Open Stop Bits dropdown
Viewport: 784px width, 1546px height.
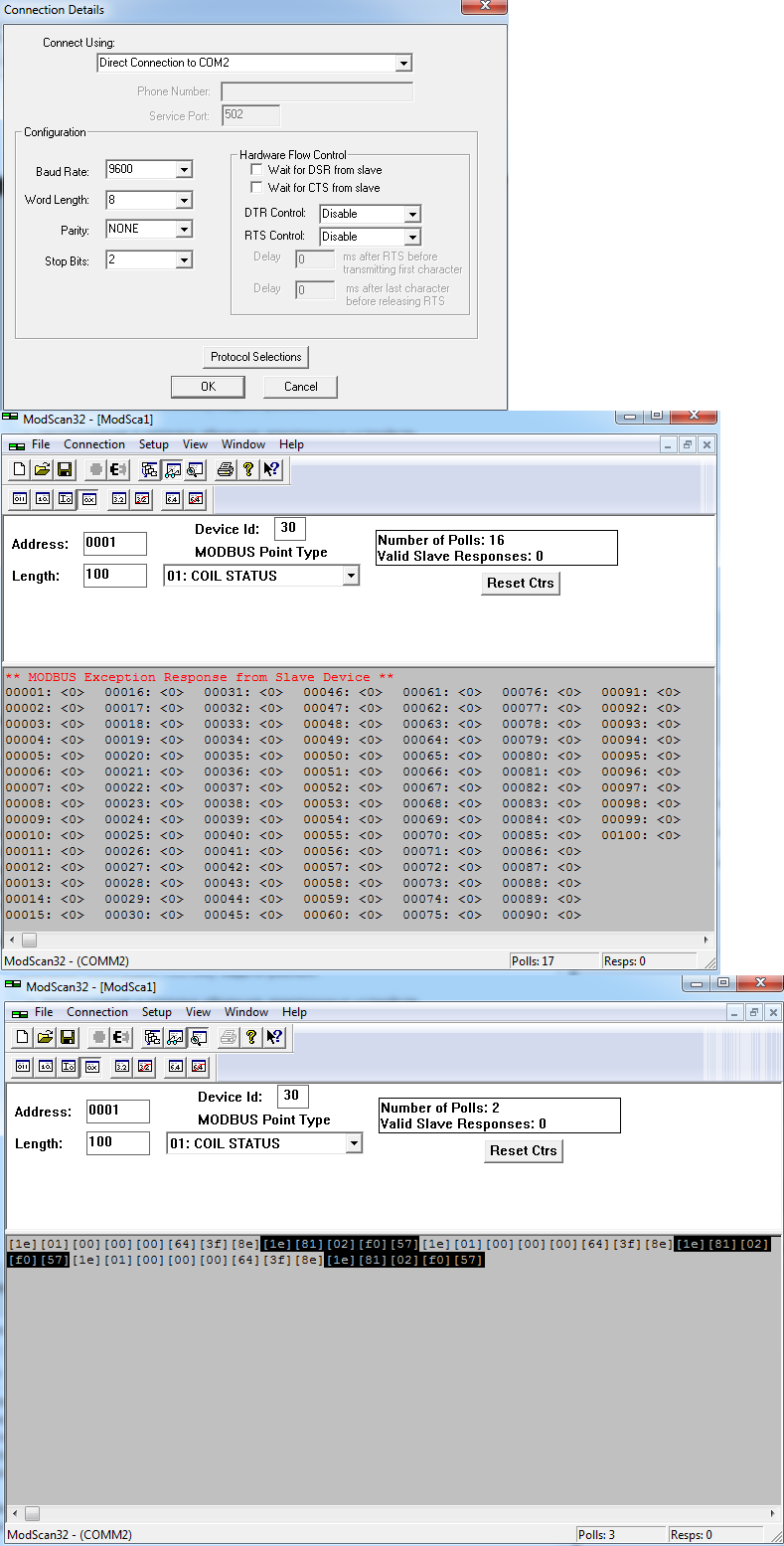pyautogui.click(x=183, y=260)
